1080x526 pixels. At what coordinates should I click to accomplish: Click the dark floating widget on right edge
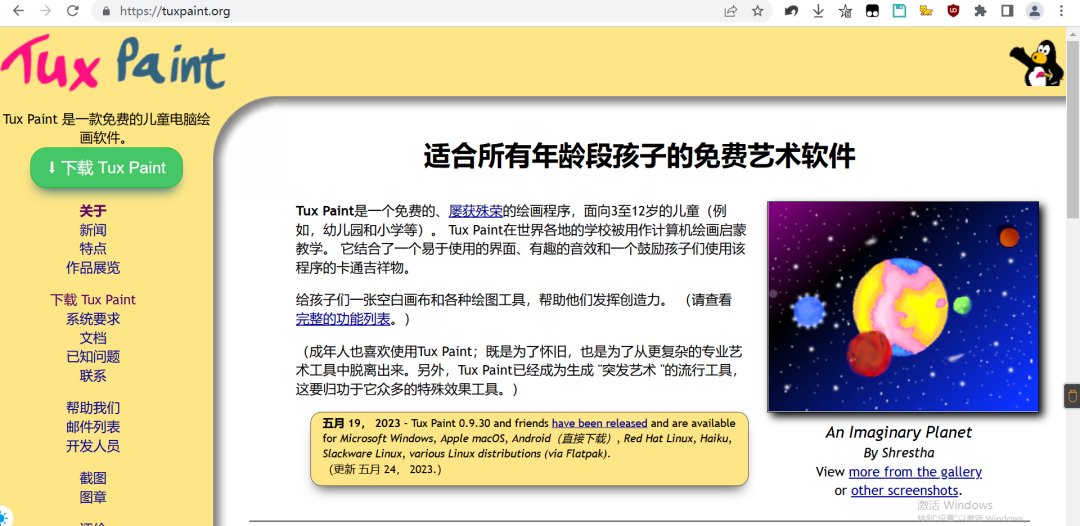[1072, 395]
